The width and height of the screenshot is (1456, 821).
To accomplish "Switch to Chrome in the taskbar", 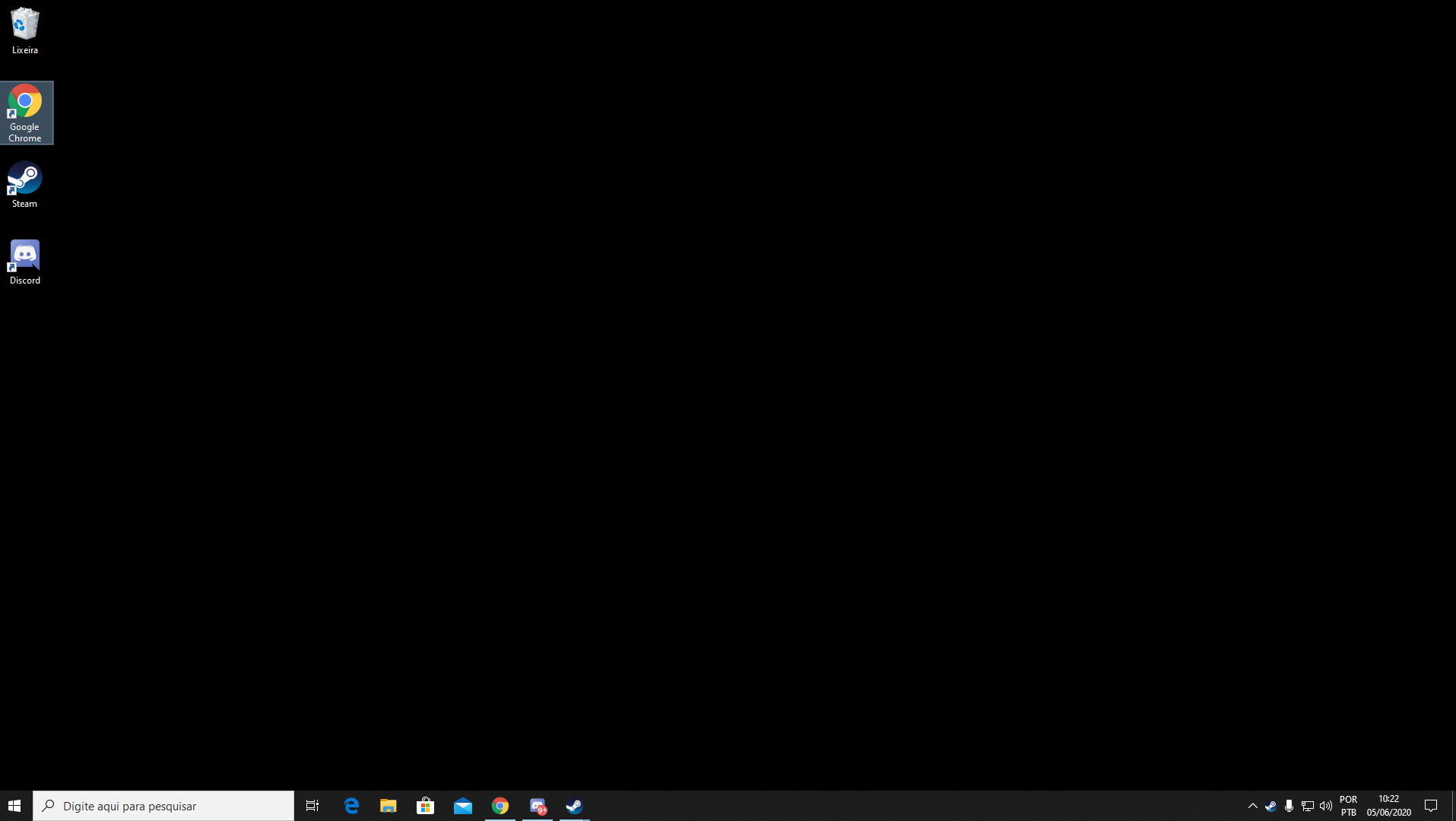I will pos(500,806).
